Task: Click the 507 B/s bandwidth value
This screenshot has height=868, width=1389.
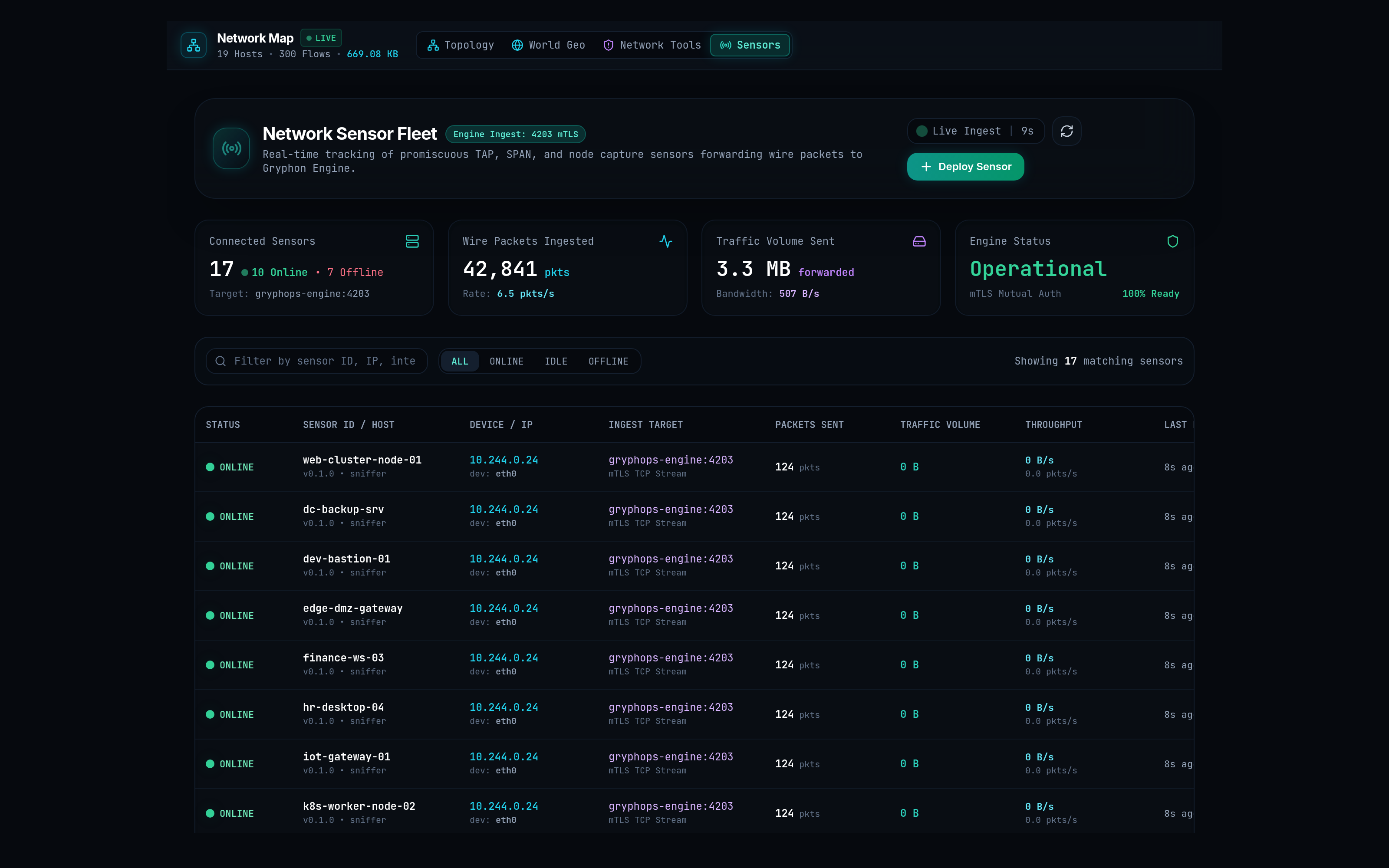Action: point(799,294)
